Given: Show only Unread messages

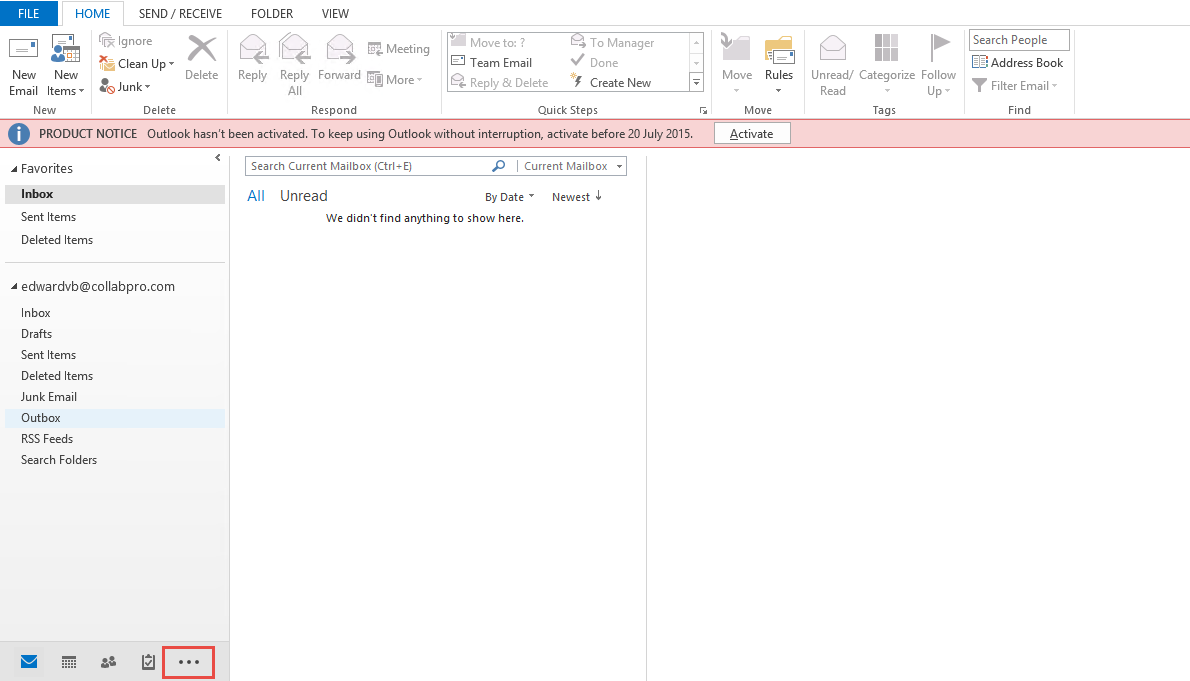Looking at the screenshot, I should [x=304, y=196].
